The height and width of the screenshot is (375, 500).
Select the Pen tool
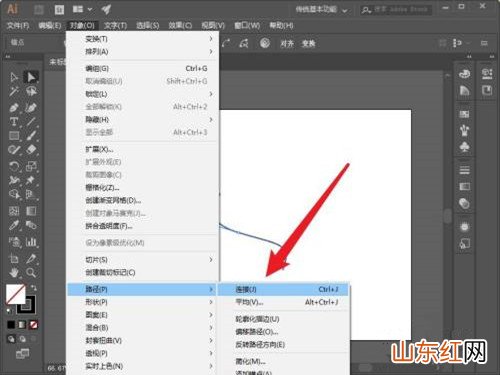14,108
